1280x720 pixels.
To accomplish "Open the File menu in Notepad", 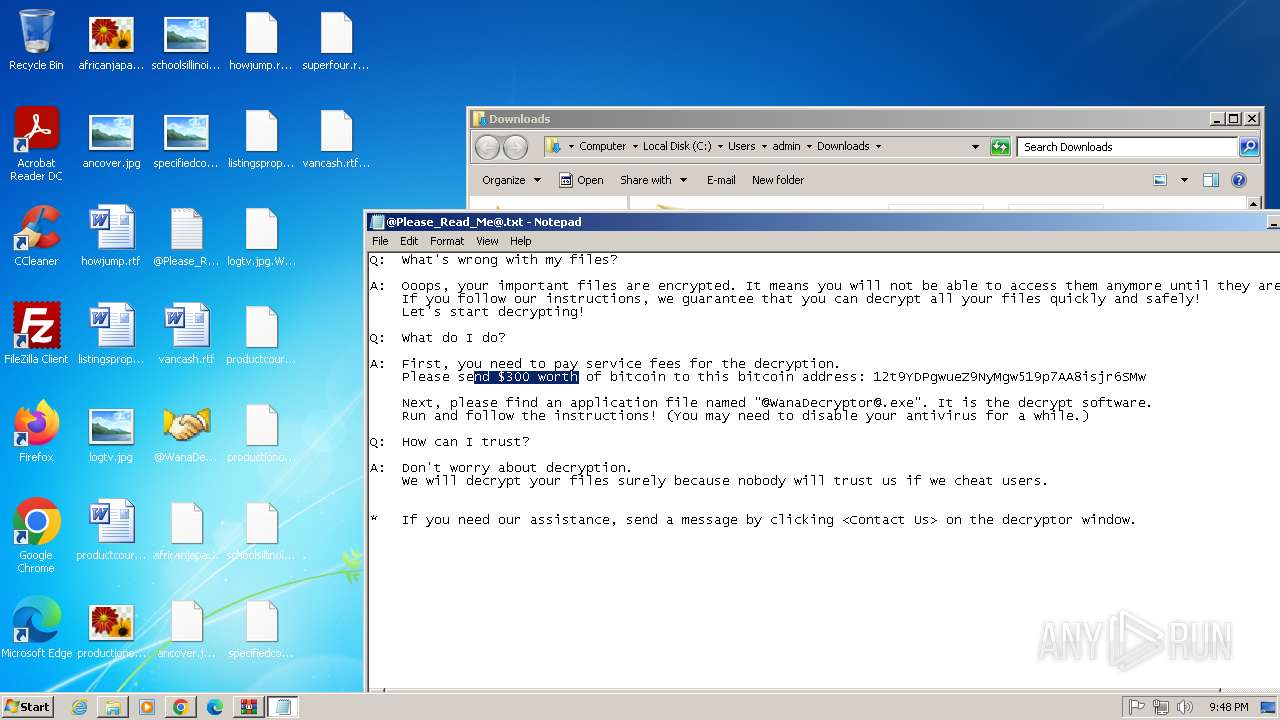I will coord(380,241).
